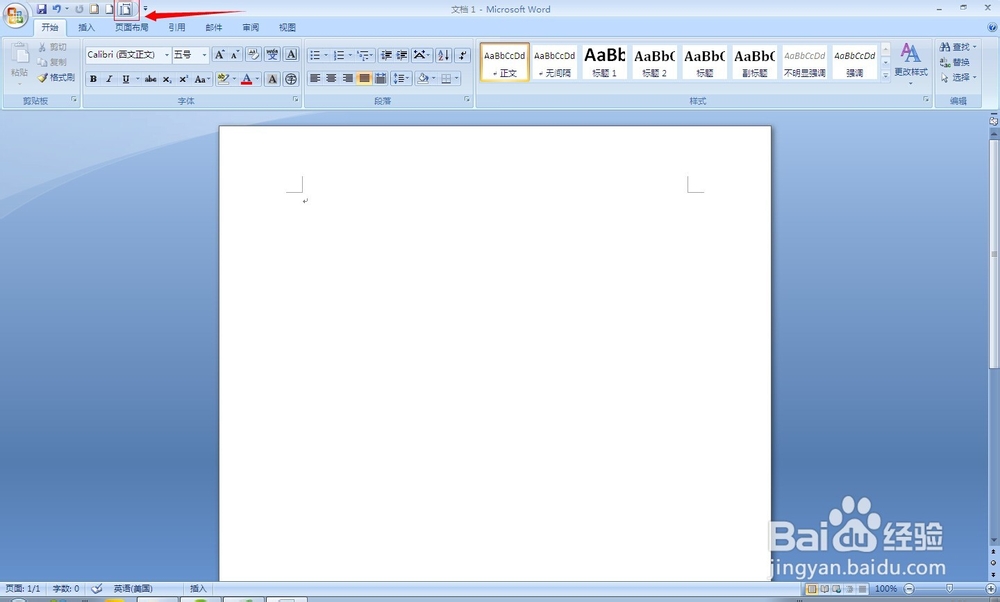Screen dimensions: 1000x602
Task: Apply character border
Action: (x=291, y=55)
